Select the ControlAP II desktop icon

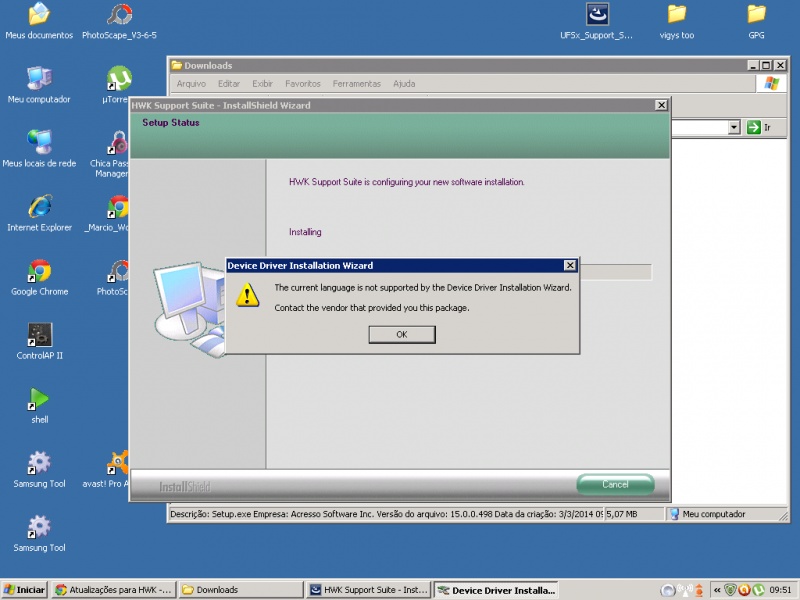click(x=39, y=341)
